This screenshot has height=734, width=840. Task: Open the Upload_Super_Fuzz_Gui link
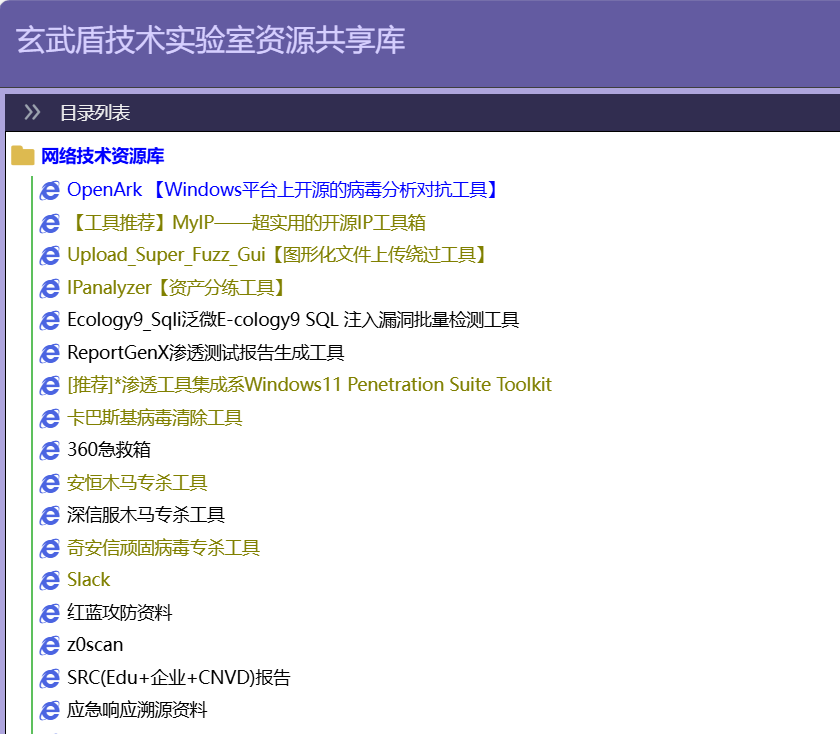point(276,255)
